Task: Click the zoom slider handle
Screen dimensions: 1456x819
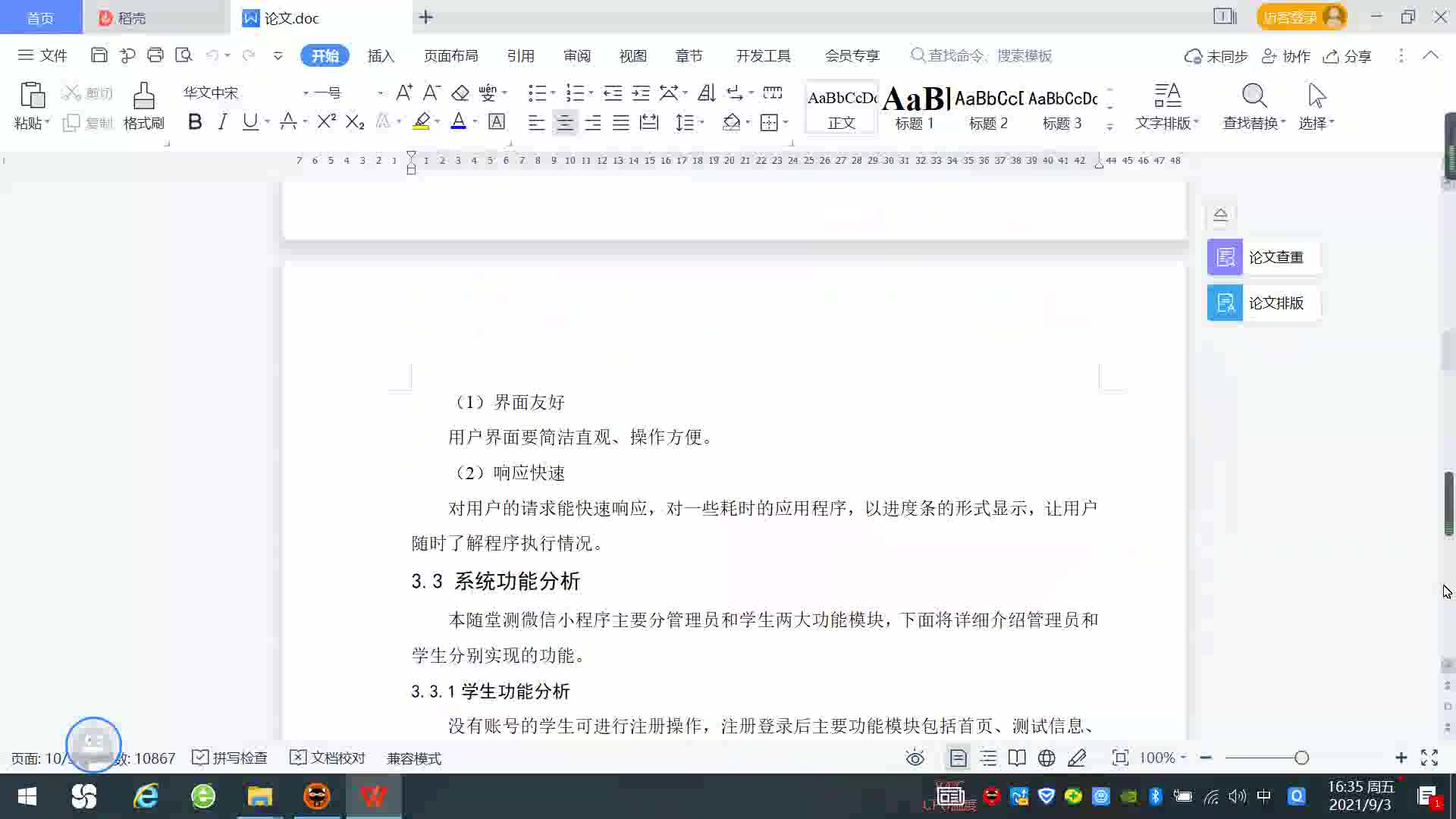Action: pyautogui.click(x=1301, y=758)
